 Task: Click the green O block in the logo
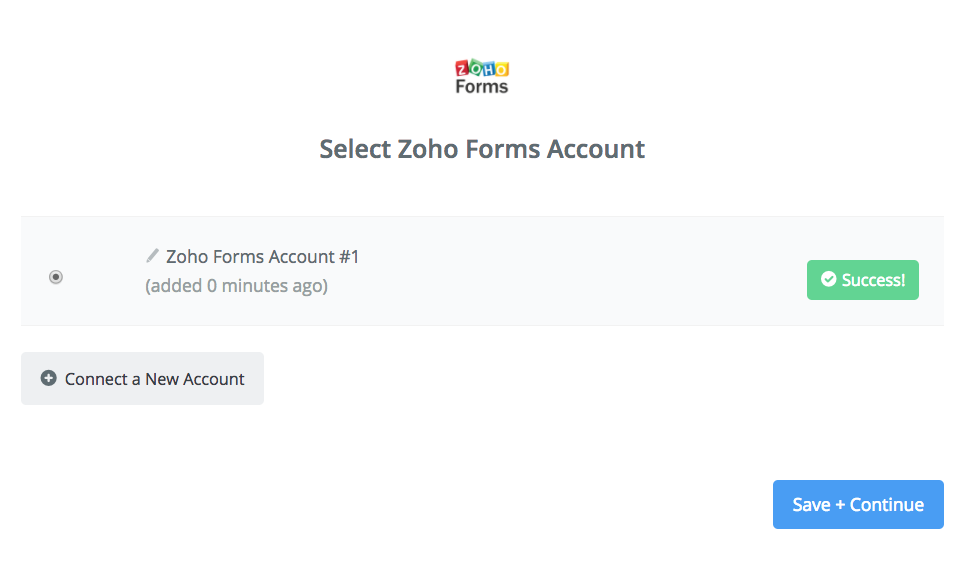point(475,67)
